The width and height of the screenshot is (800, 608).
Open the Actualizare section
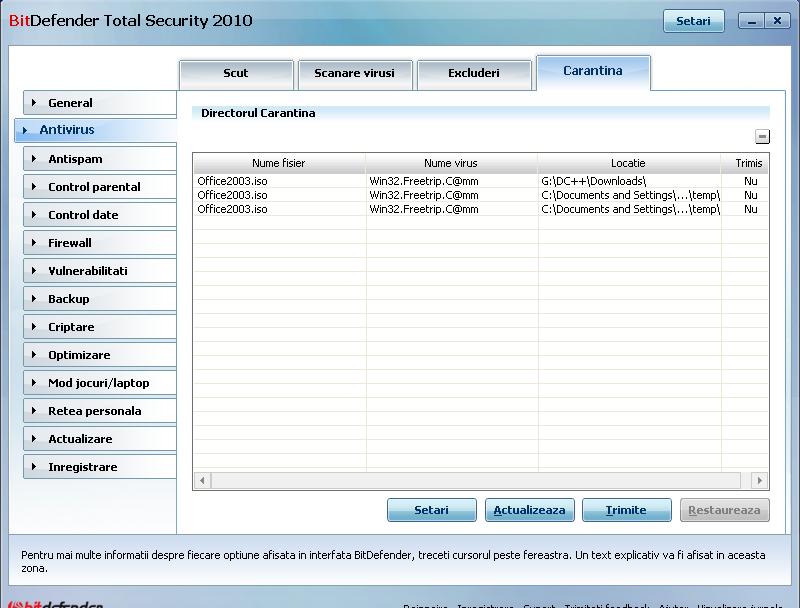click(x=100, y=440)
